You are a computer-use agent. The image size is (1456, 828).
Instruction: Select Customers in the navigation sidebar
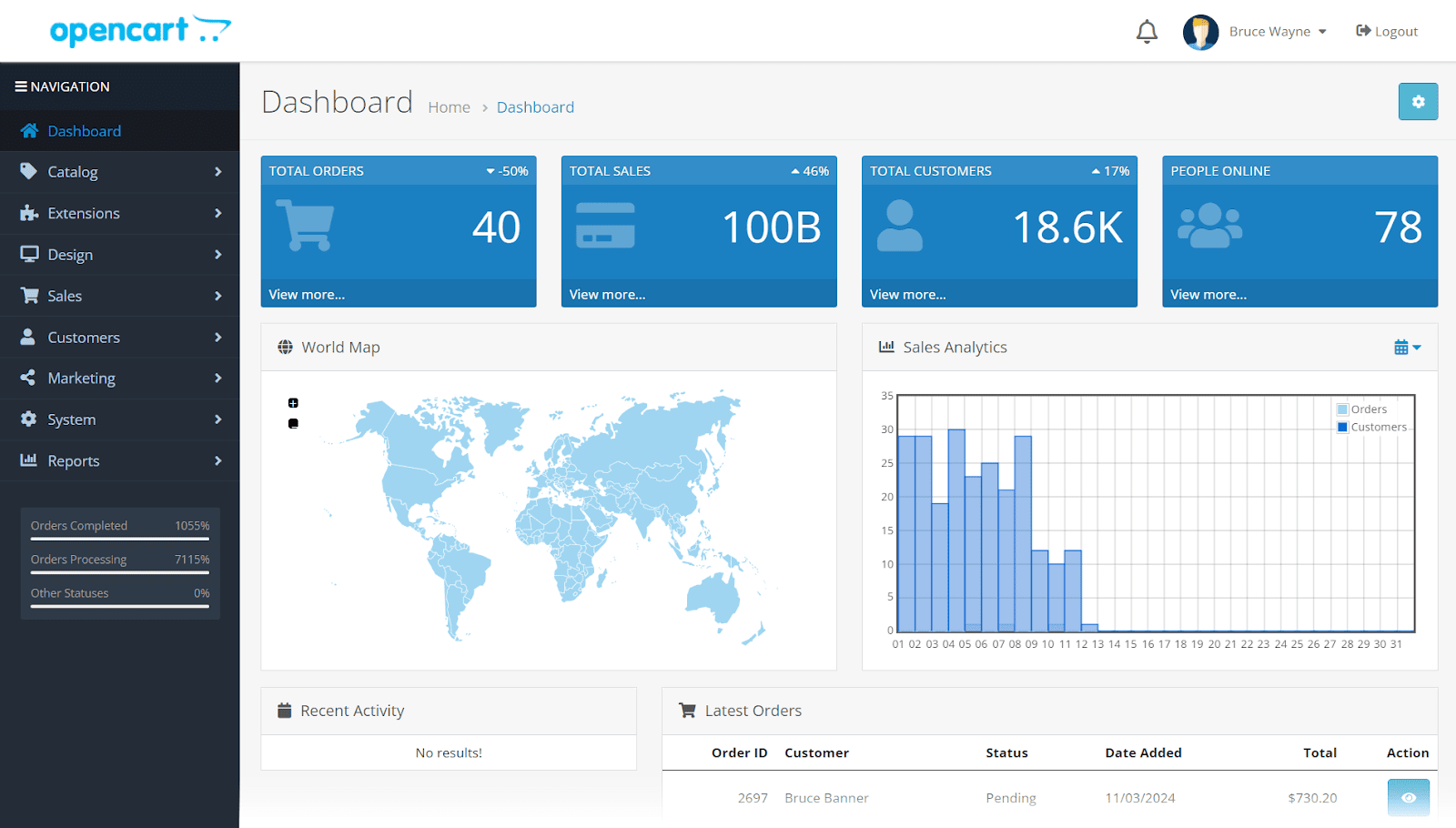point(84,337)
